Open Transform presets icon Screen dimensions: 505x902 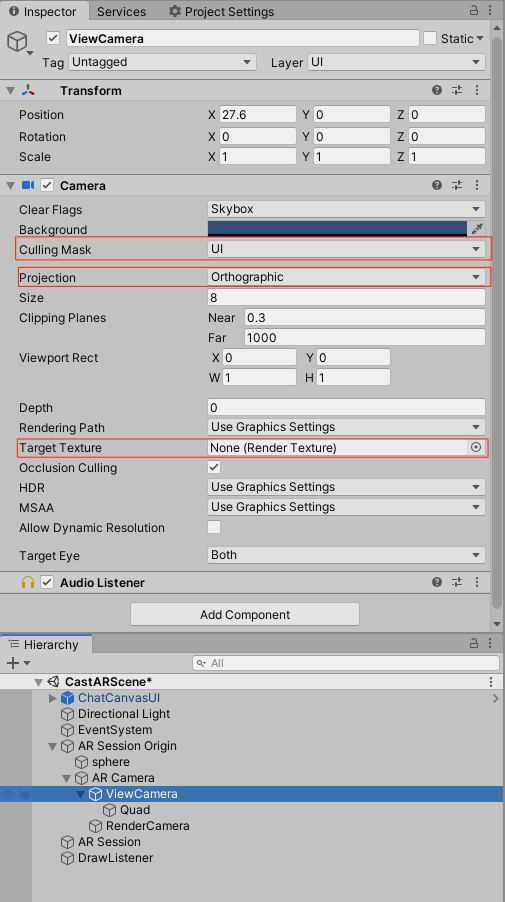coord(457,90)
